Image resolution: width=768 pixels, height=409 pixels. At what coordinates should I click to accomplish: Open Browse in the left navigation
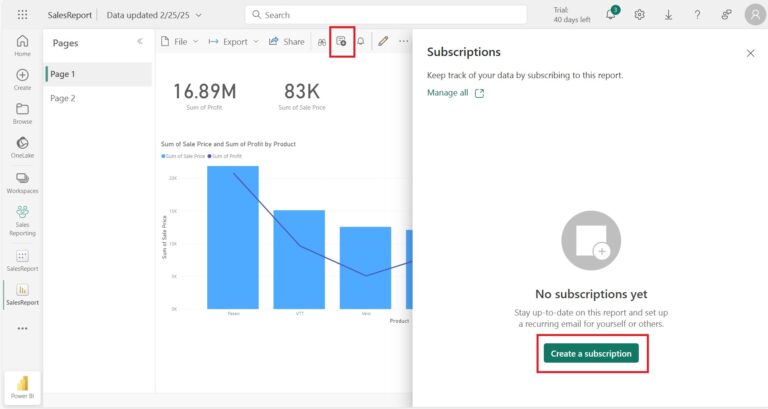click(23, 113)
